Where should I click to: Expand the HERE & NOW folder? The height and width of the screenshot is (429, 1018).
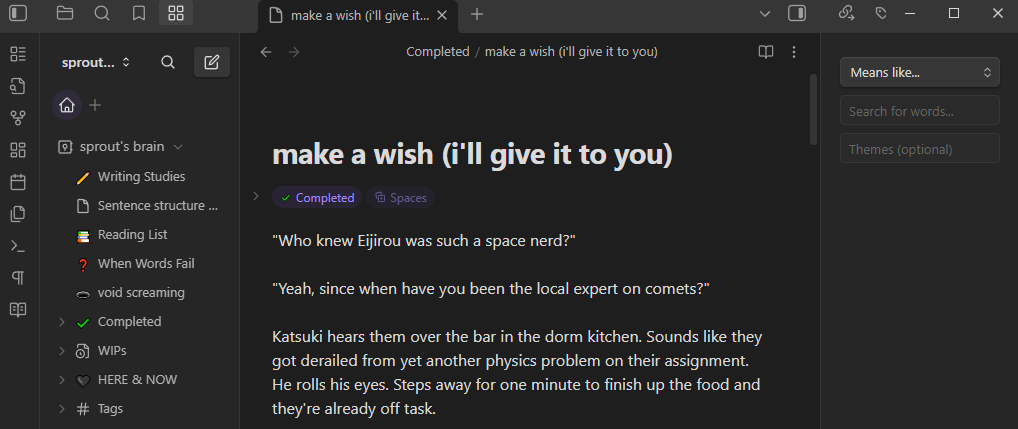point(62,380)
